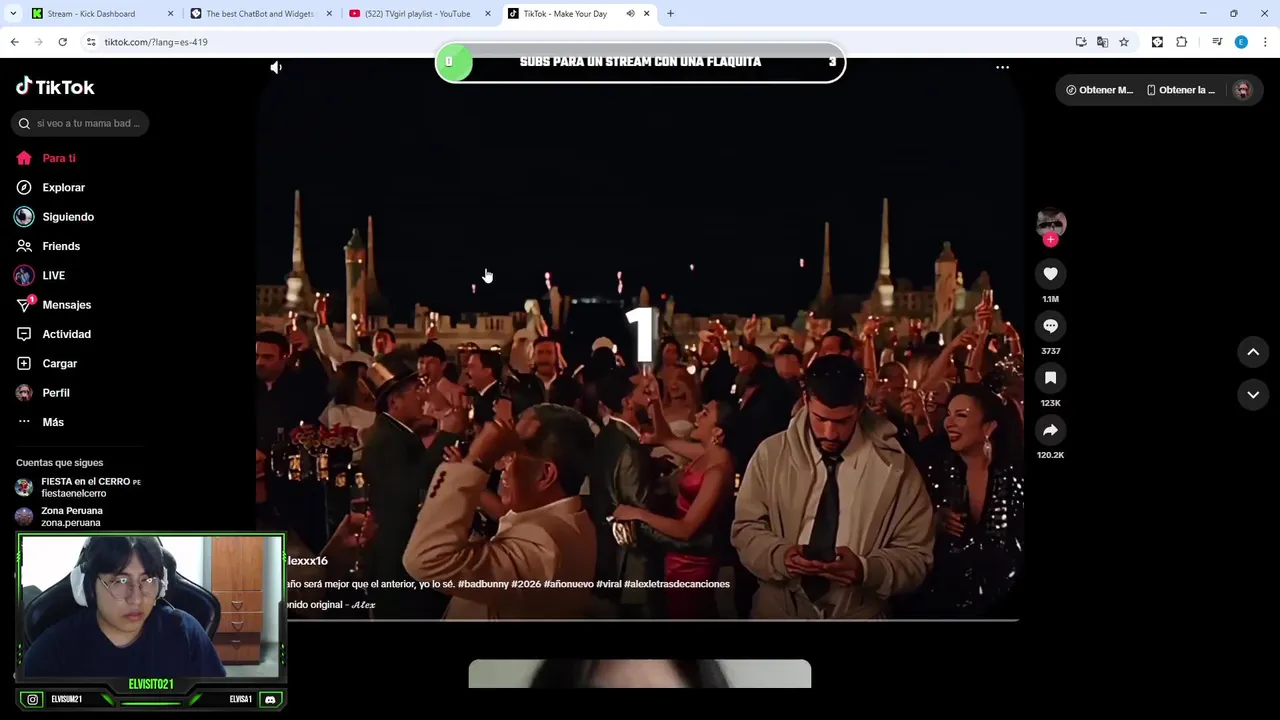The image size is (1280, 720).
Task: Open the tab search dropdown arrow
Action: click(13, 14)
